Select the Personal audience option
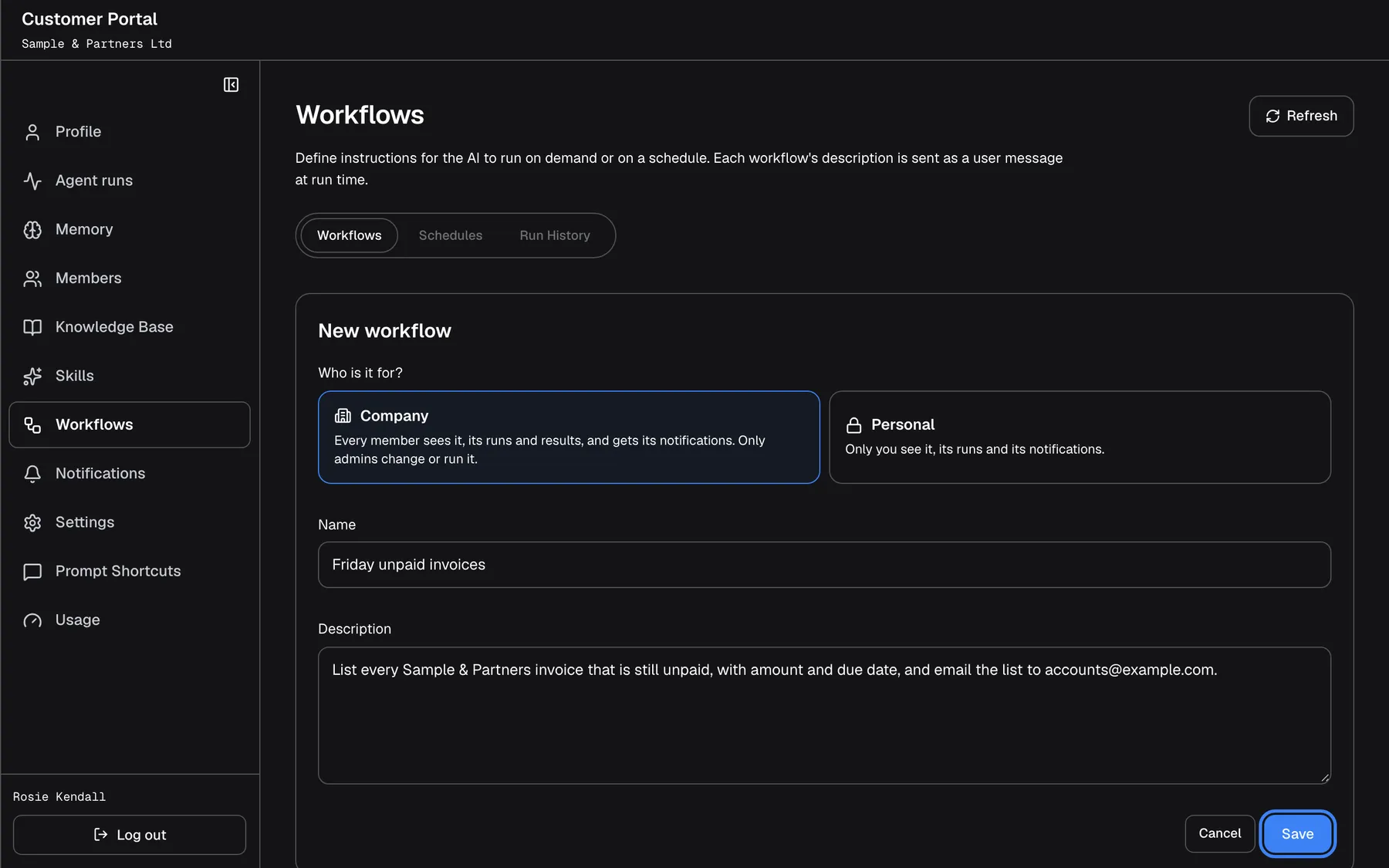 point(1080,437)
